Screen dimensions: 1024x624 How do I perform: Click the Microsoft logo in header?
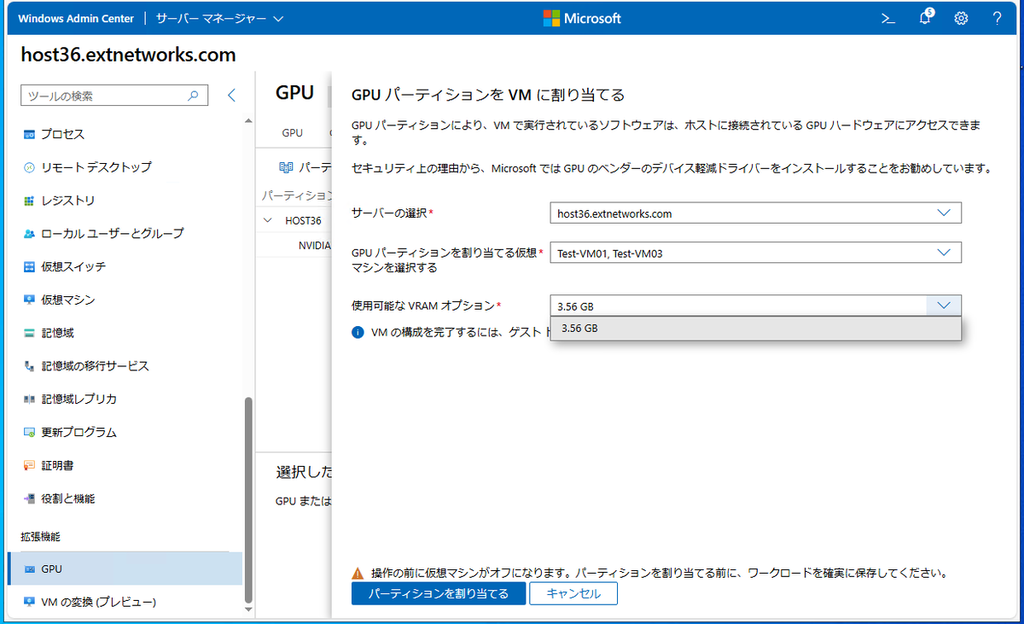click(x=581, y=18)
